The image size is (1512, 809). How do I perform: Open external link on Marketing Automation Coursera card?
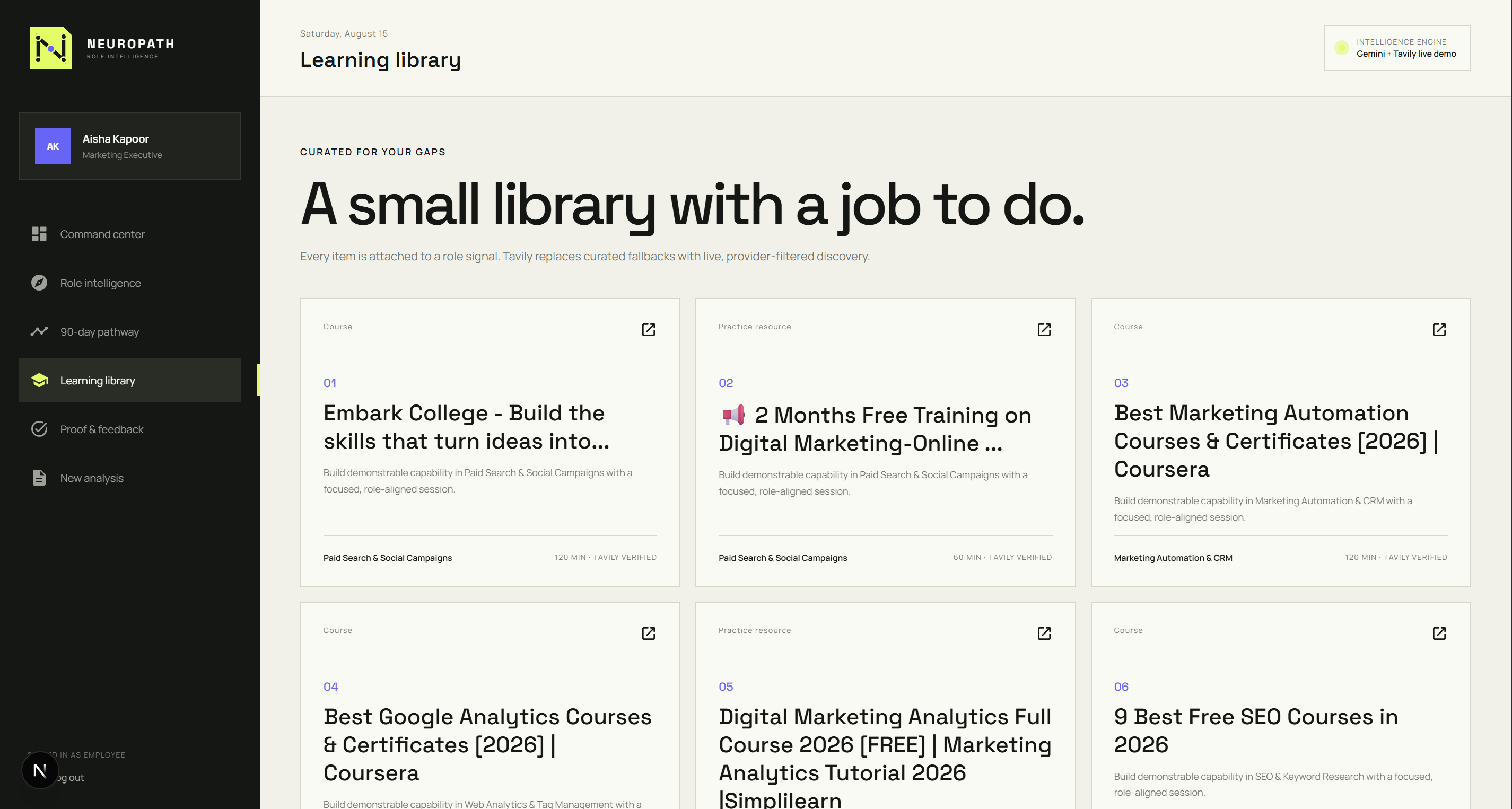(x=1439, y=329)
